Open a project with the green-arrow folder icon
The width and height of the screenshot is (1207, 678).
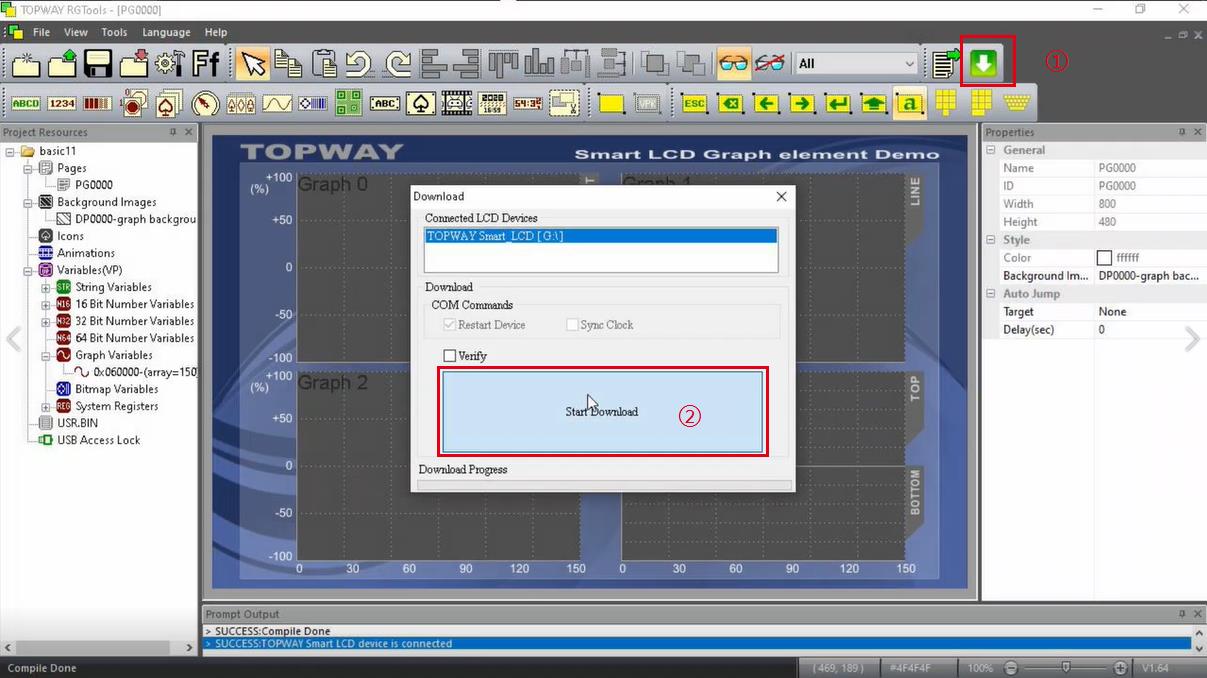(x=62, y=64)
